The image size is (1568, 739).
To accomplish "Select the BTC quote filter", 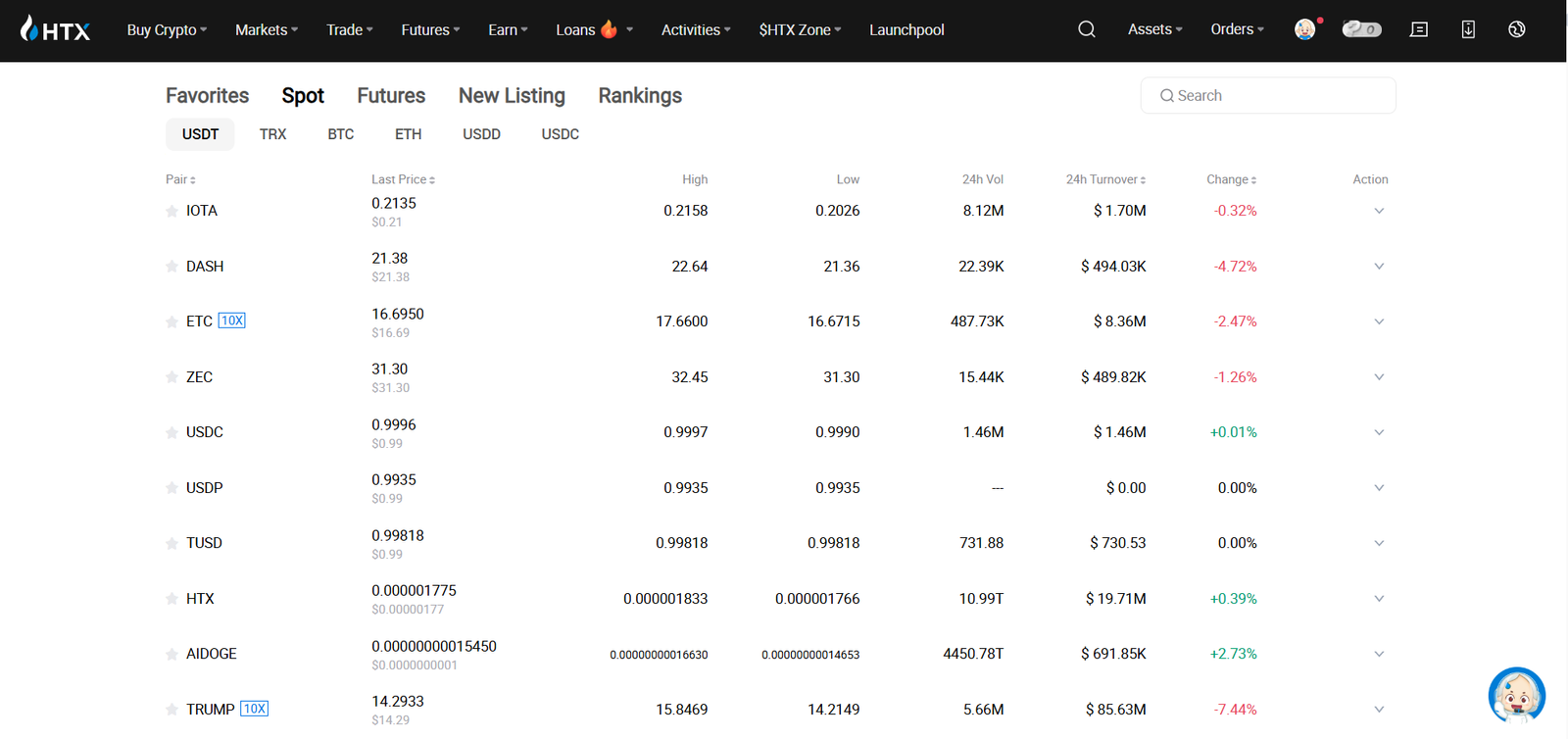I will (340, 134).
